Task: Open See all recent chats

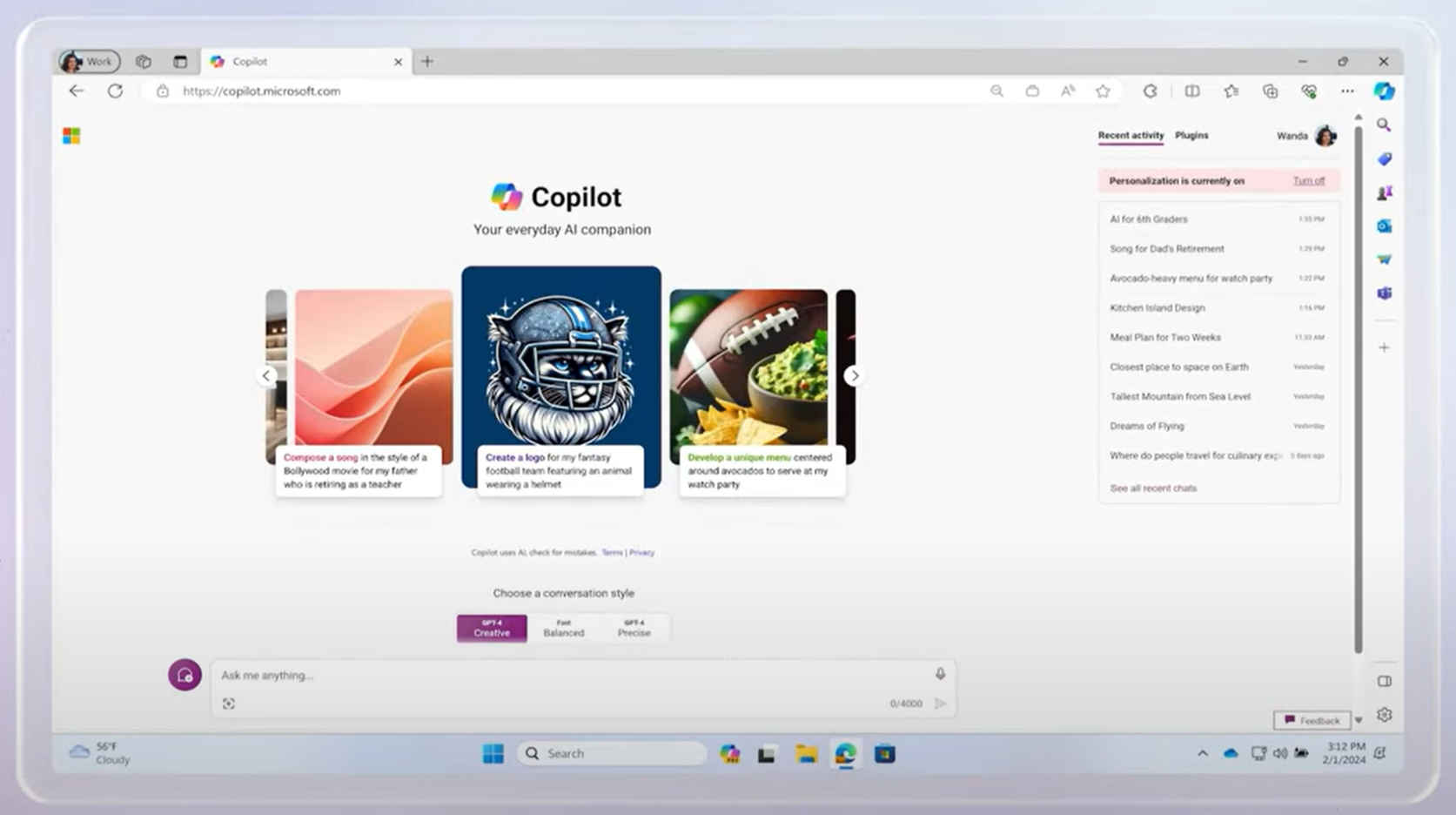Action: pyautogui.click(x=1153, y=488)
